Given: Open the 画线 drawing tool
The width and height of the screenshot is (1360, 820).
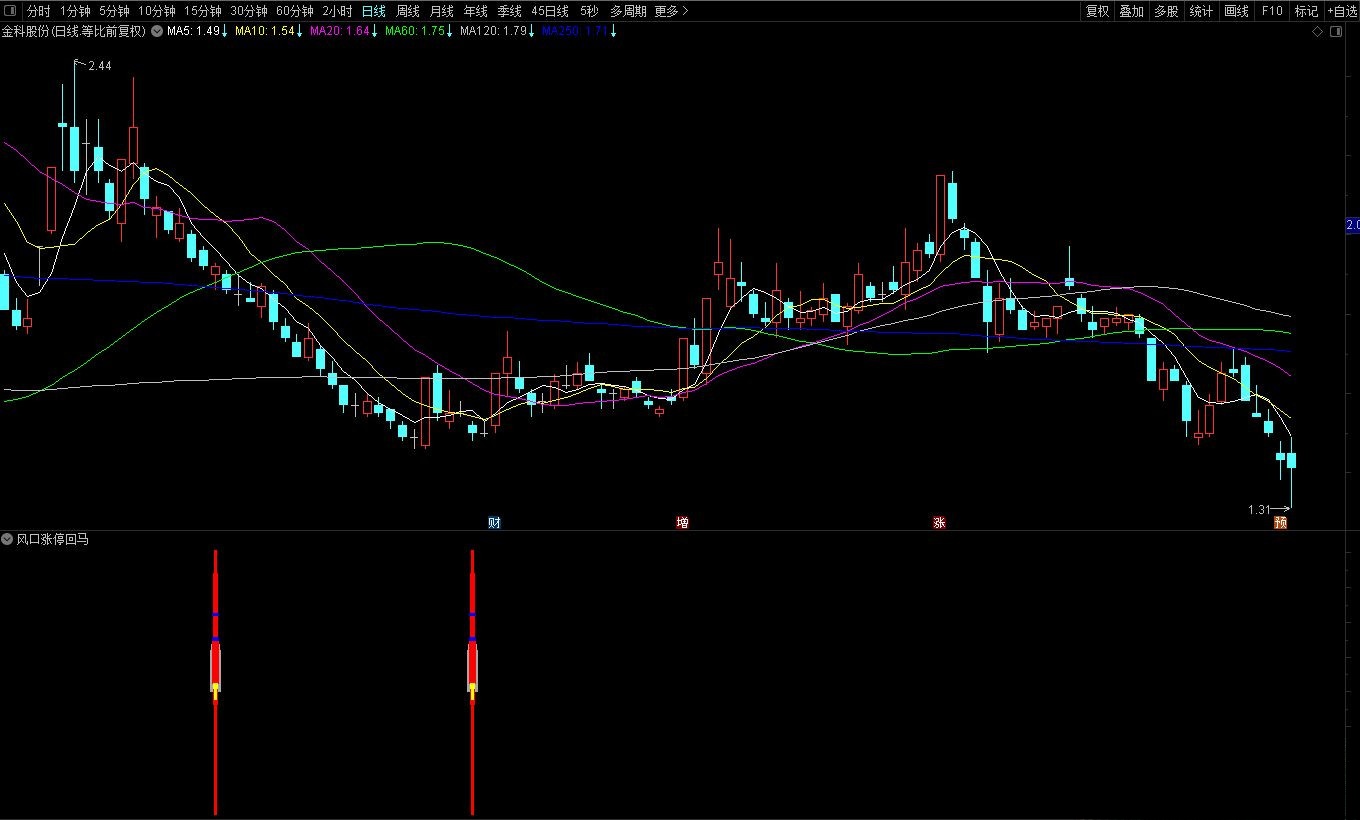Looking at the screenshot, I should coord(1237,11).
